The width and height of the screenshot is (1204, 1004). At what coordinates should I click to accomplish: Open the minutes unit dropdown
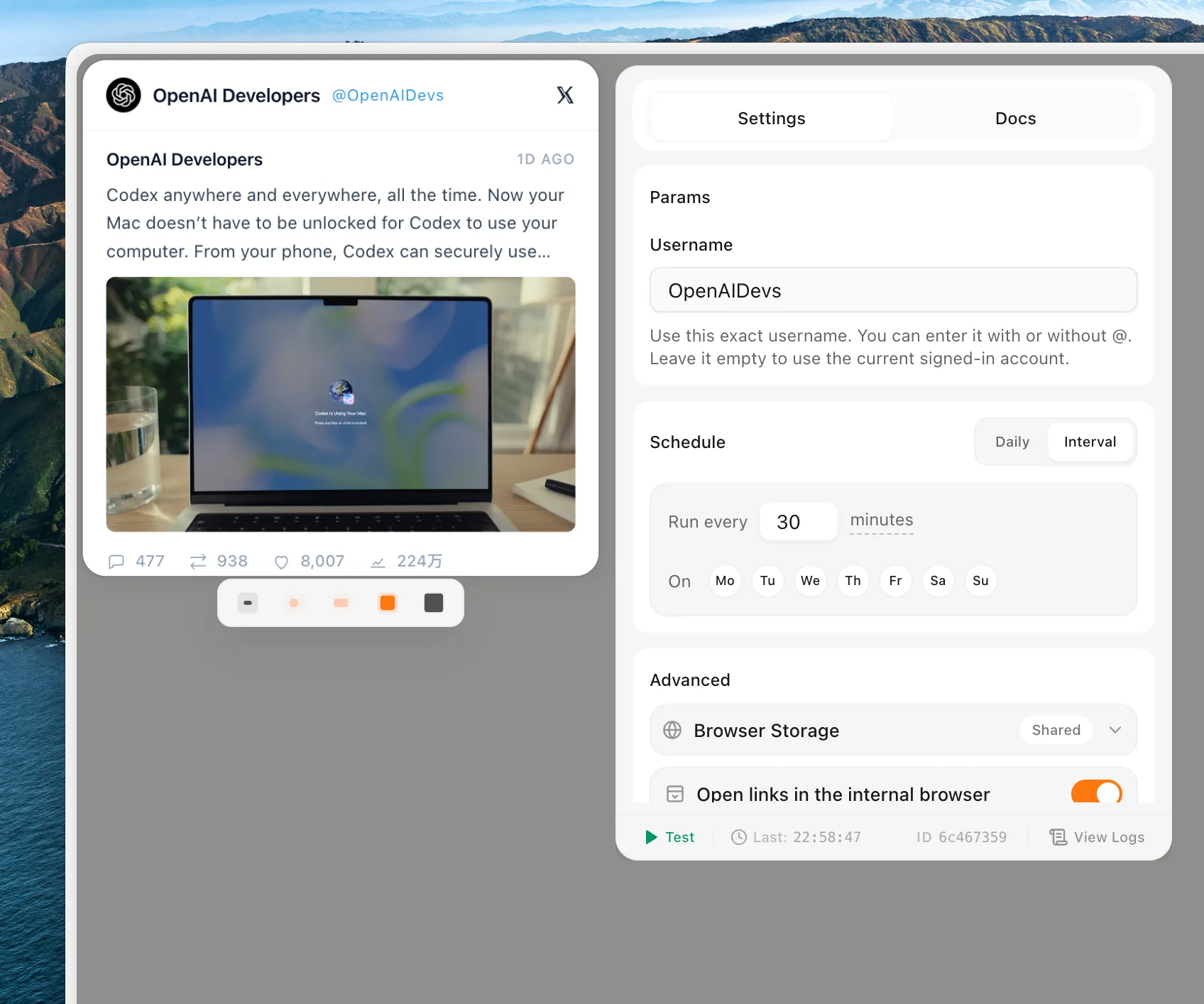[x=882, y=520]
